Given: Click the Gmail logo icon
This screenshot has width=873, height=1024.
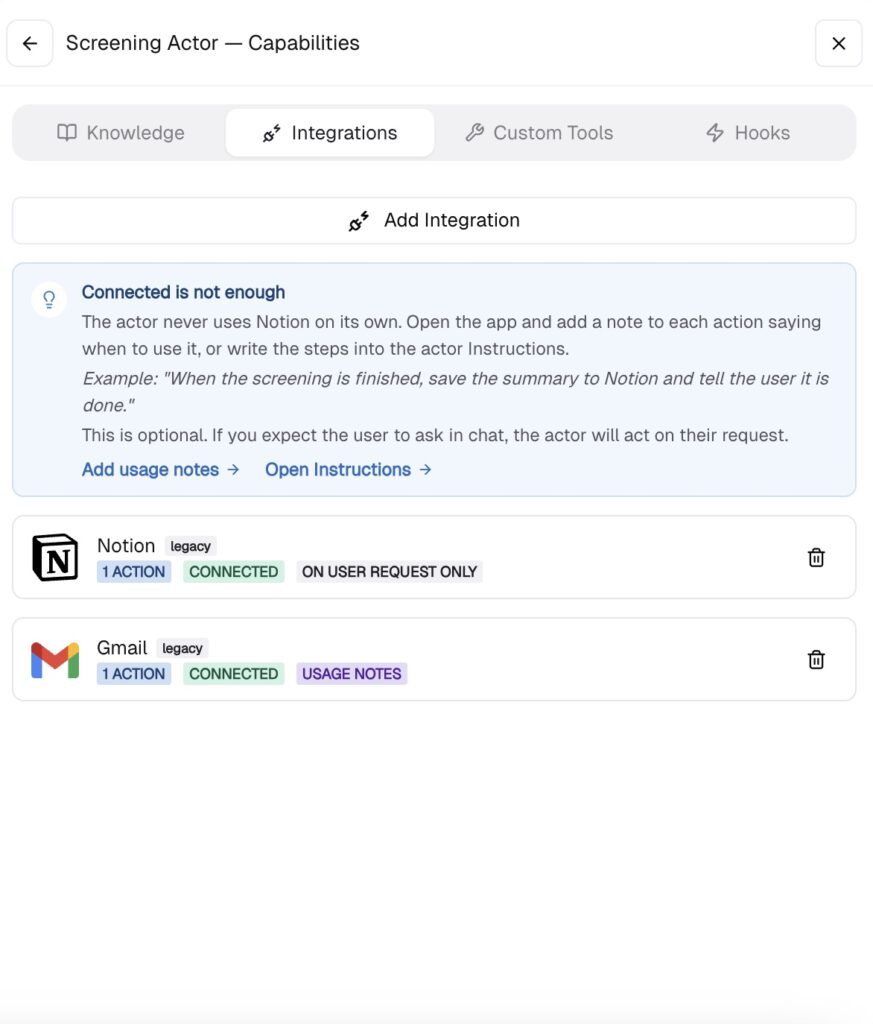Looking at the screenshot, I should (56, 660).
